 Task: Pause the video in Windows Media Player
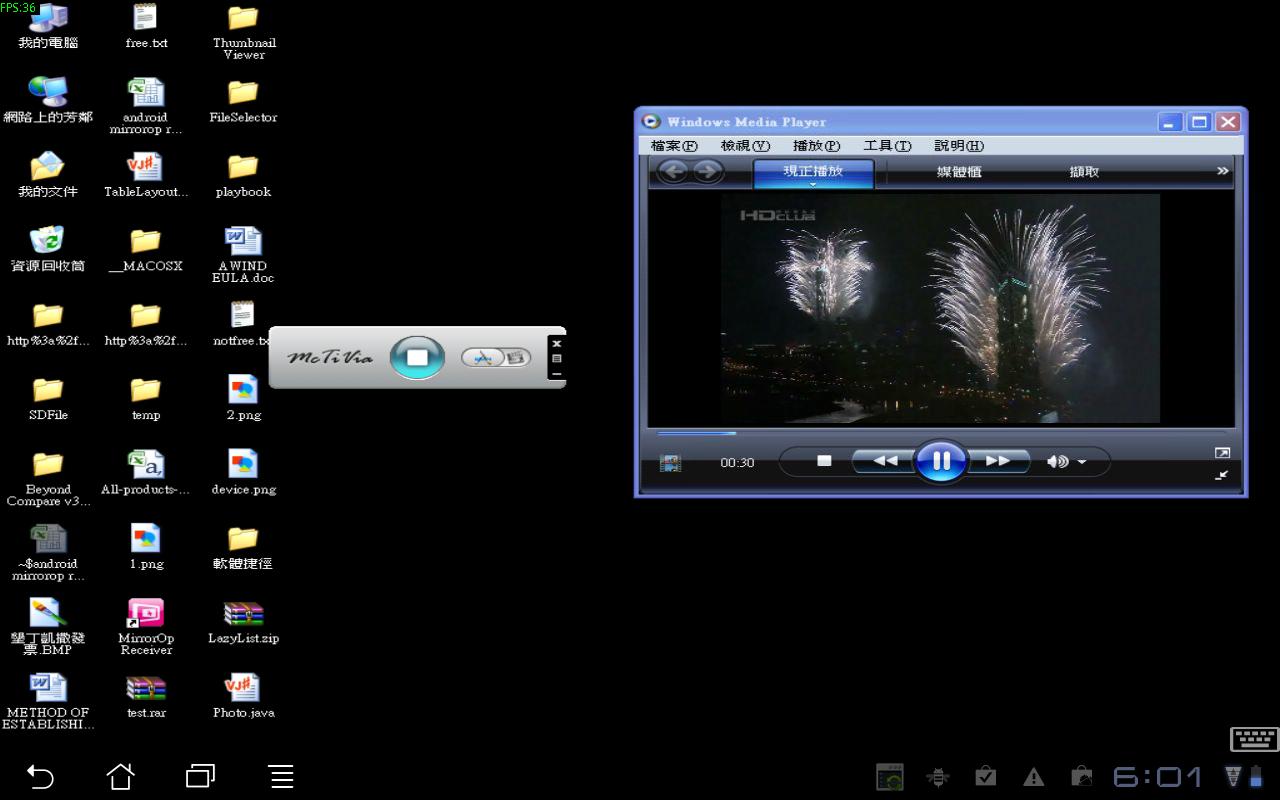click(x=941, y=461)
